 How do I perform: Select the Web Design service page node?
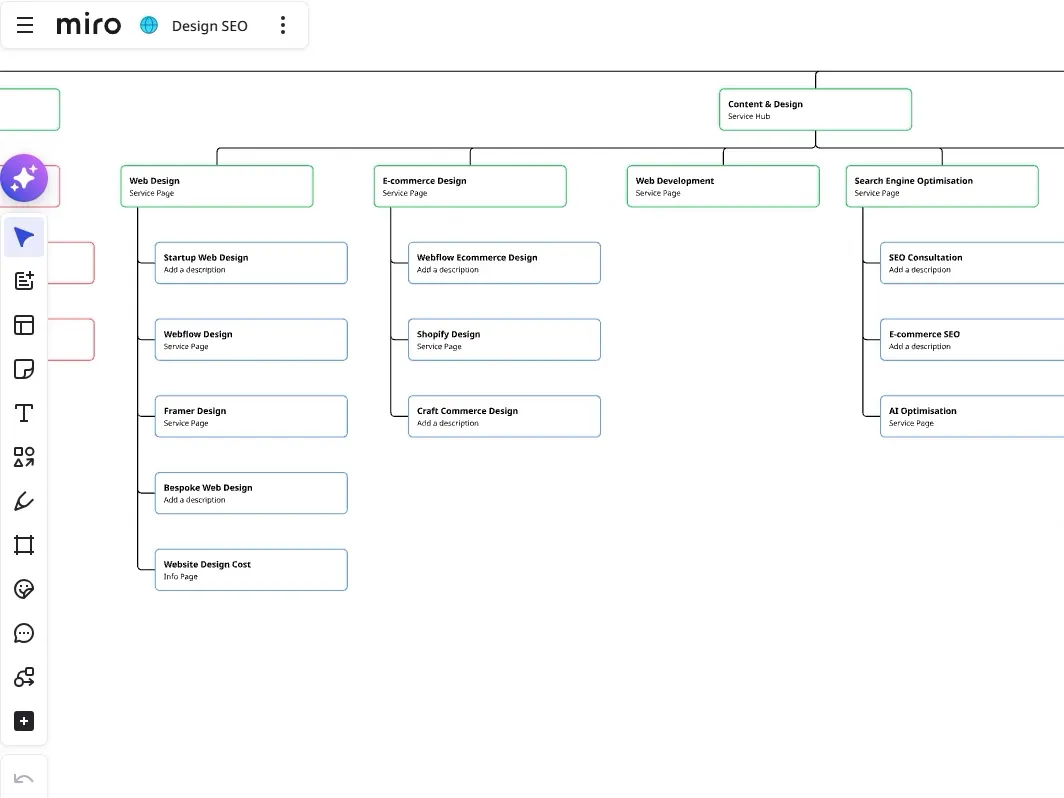(216, 186)
